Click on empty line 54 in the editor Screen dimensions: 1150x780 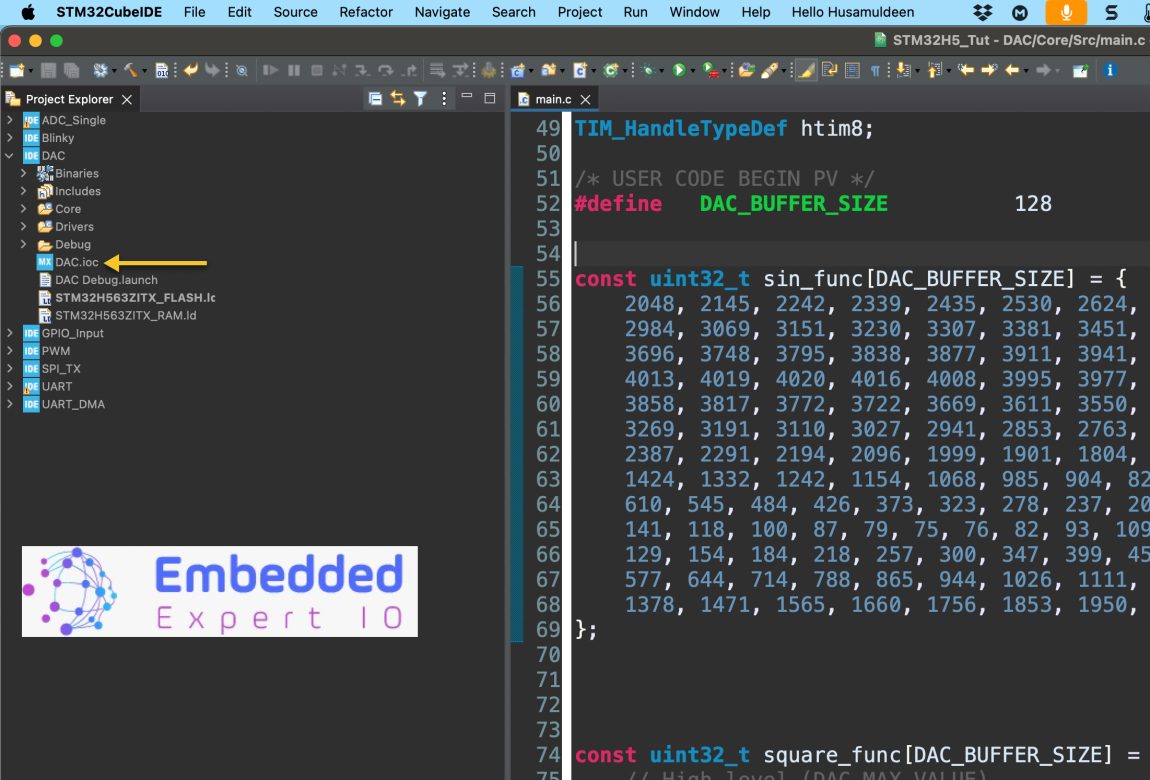800,254
